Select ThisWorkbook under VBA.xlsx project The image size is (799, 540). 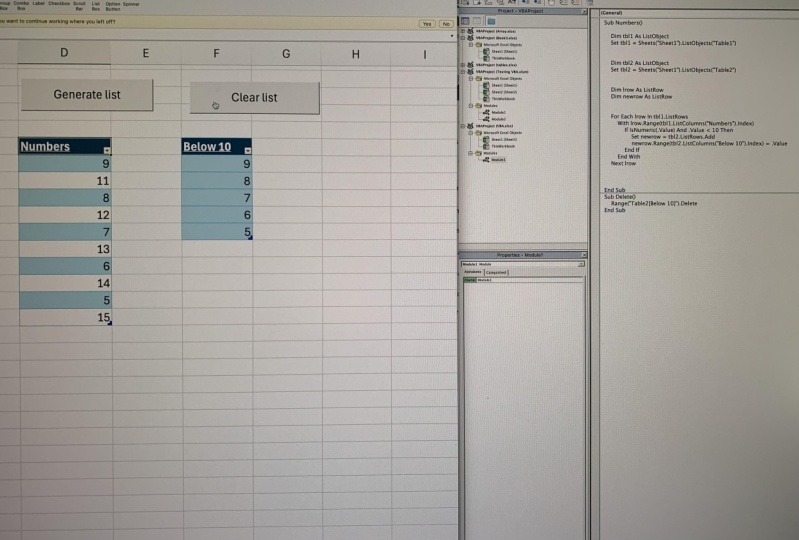click(503, 146)
